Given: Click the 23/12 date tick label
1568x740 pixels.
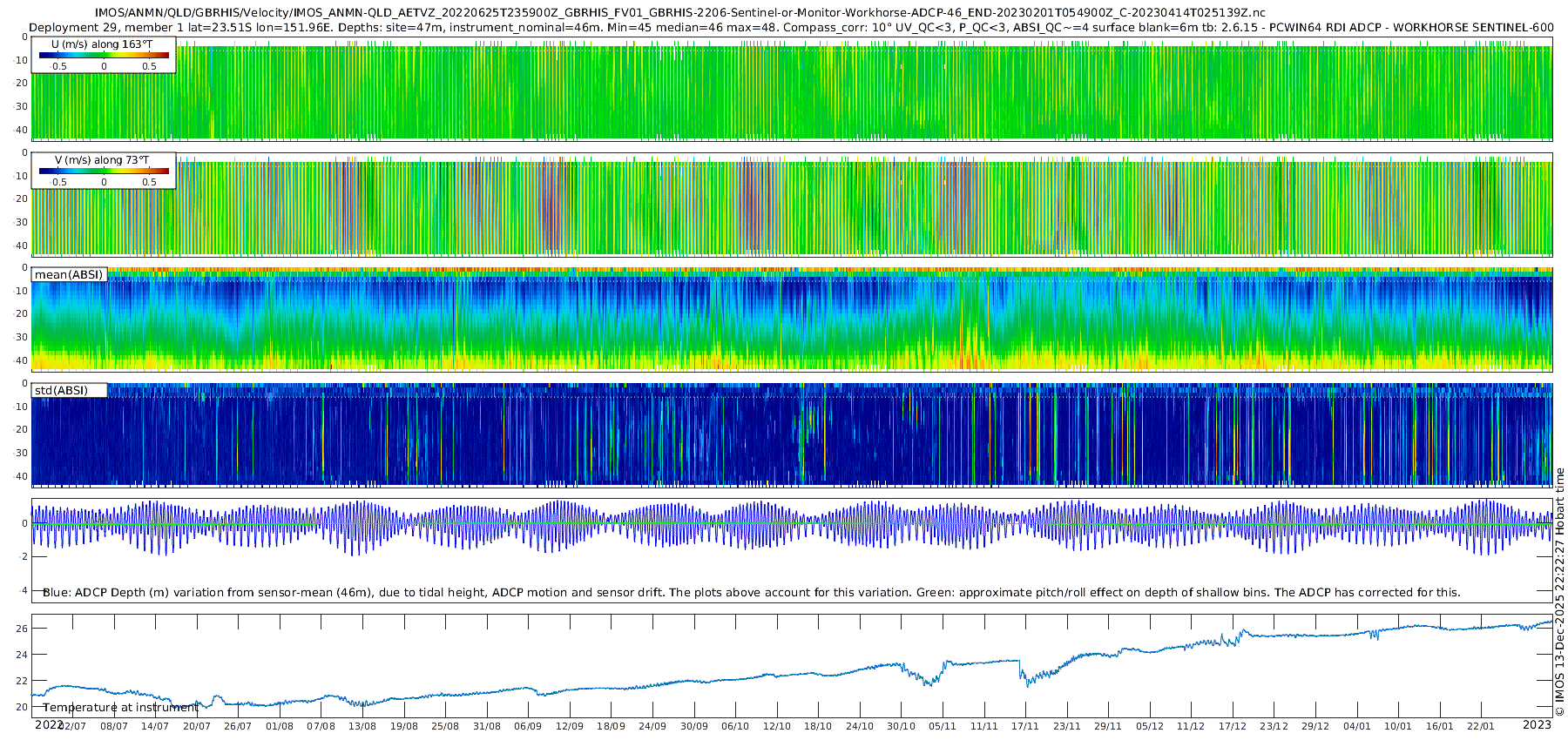Looking at the screenshot, I should (1274, 726).
